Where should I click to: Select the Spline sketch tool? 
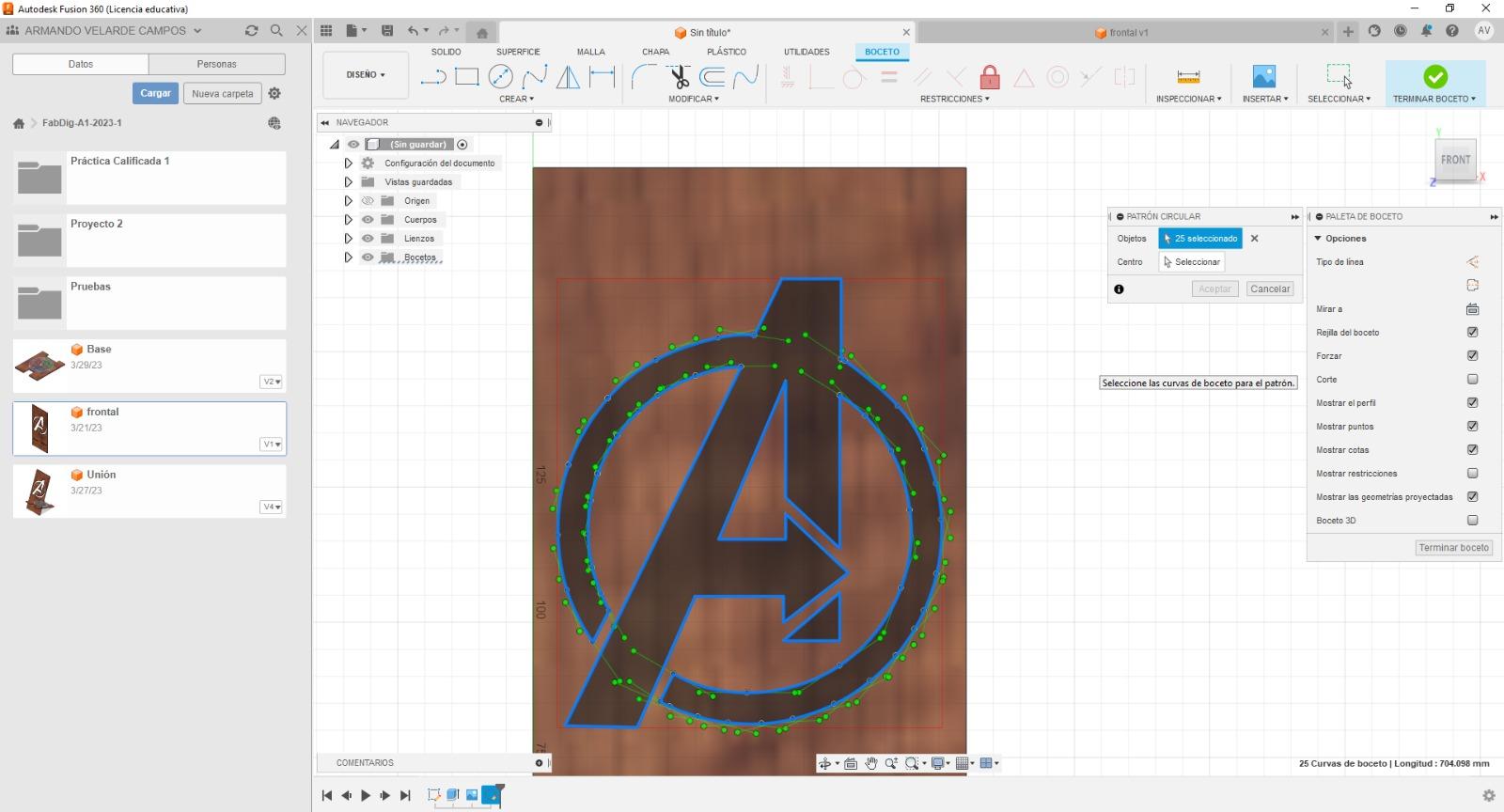(535, 77)
